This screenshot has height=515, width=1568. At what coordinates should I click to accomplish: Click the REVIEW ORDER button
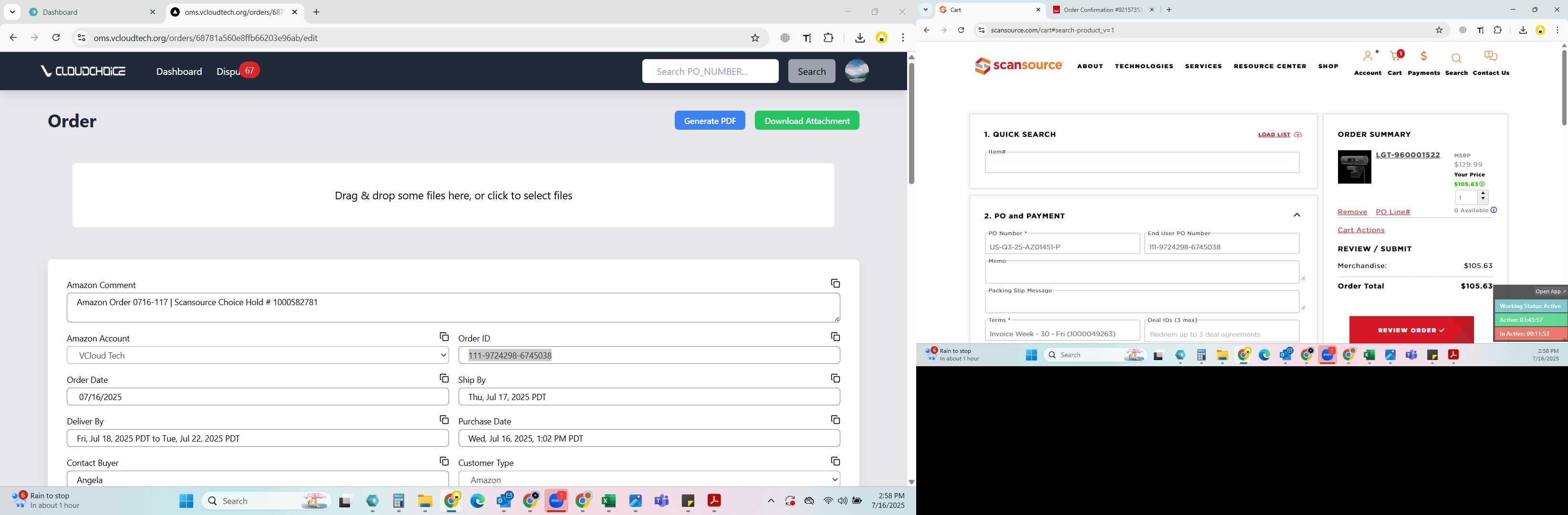[1411, 330]
